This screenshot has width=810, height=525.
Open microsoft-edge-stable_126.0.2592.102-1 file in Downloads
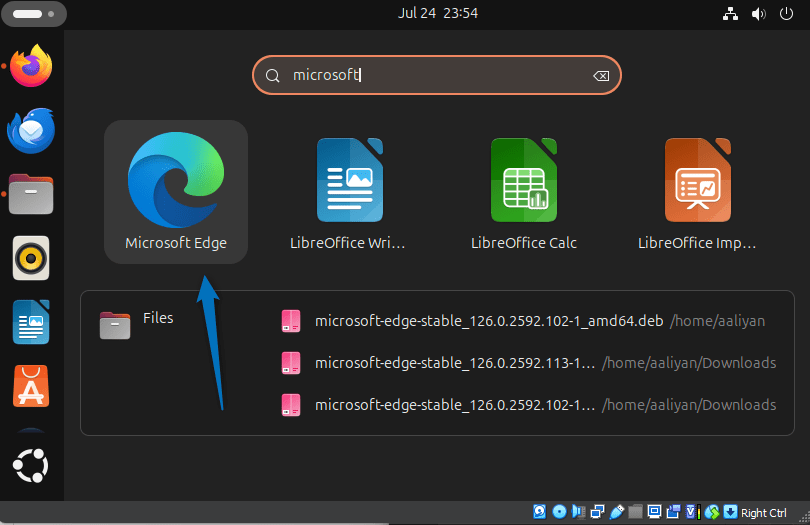(x=530, y=405)
